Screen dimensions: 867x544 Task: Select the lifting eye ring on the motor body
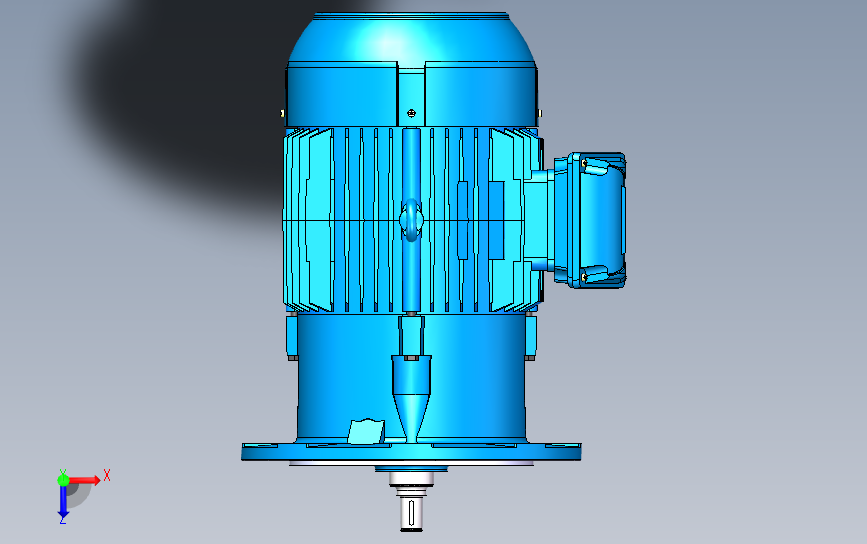tap(411, 220)
